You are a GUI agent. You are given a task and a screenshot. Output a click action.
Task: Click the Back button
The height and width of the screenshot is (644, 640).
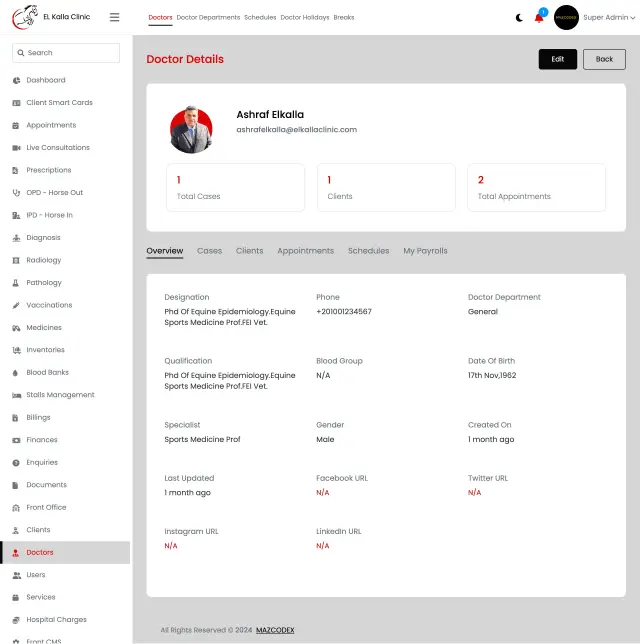pyautogui.click(x=604, y=59)
